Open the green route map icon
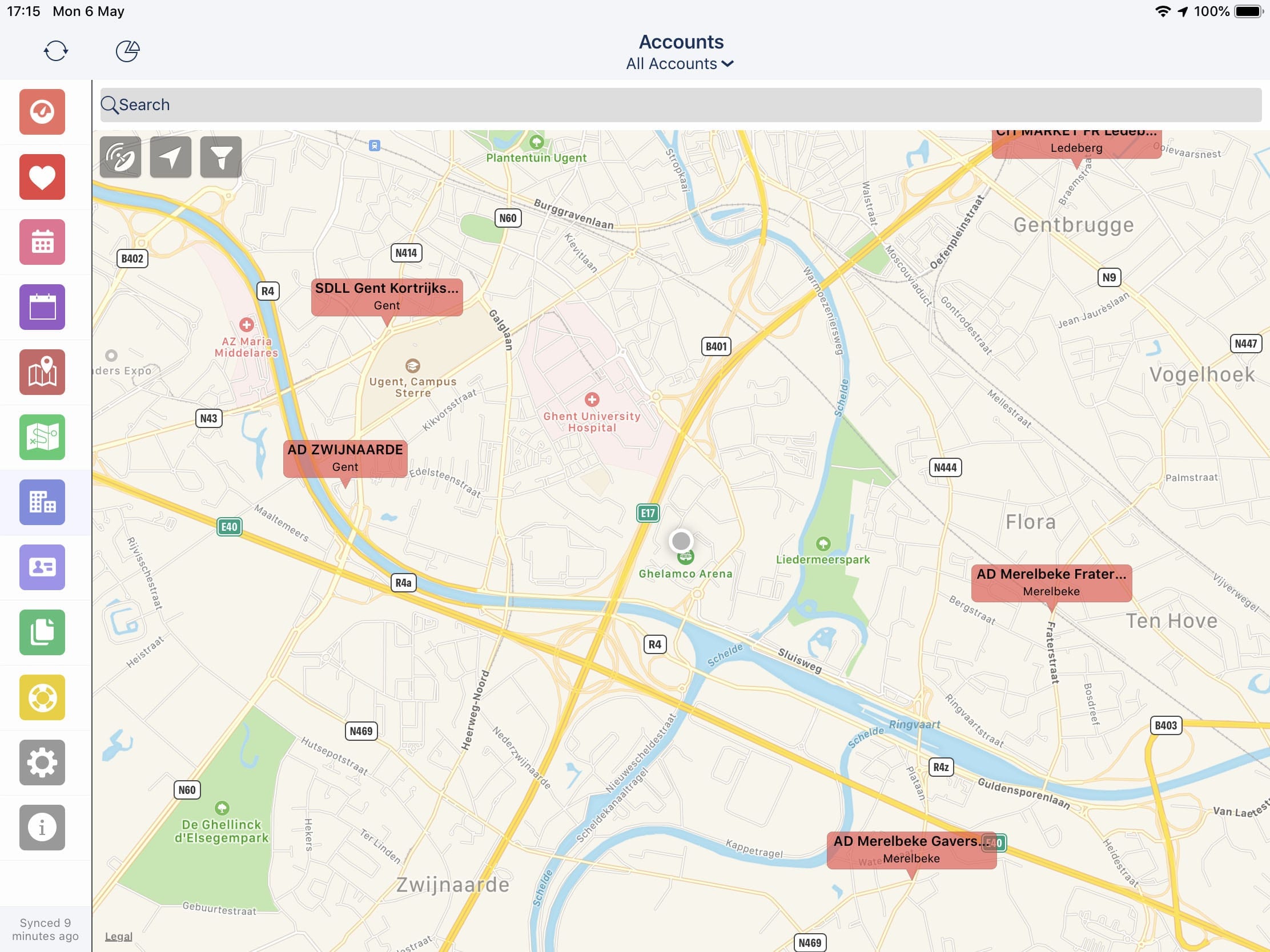The width and height of the screenshot is (1270, 952). (42, 437)
